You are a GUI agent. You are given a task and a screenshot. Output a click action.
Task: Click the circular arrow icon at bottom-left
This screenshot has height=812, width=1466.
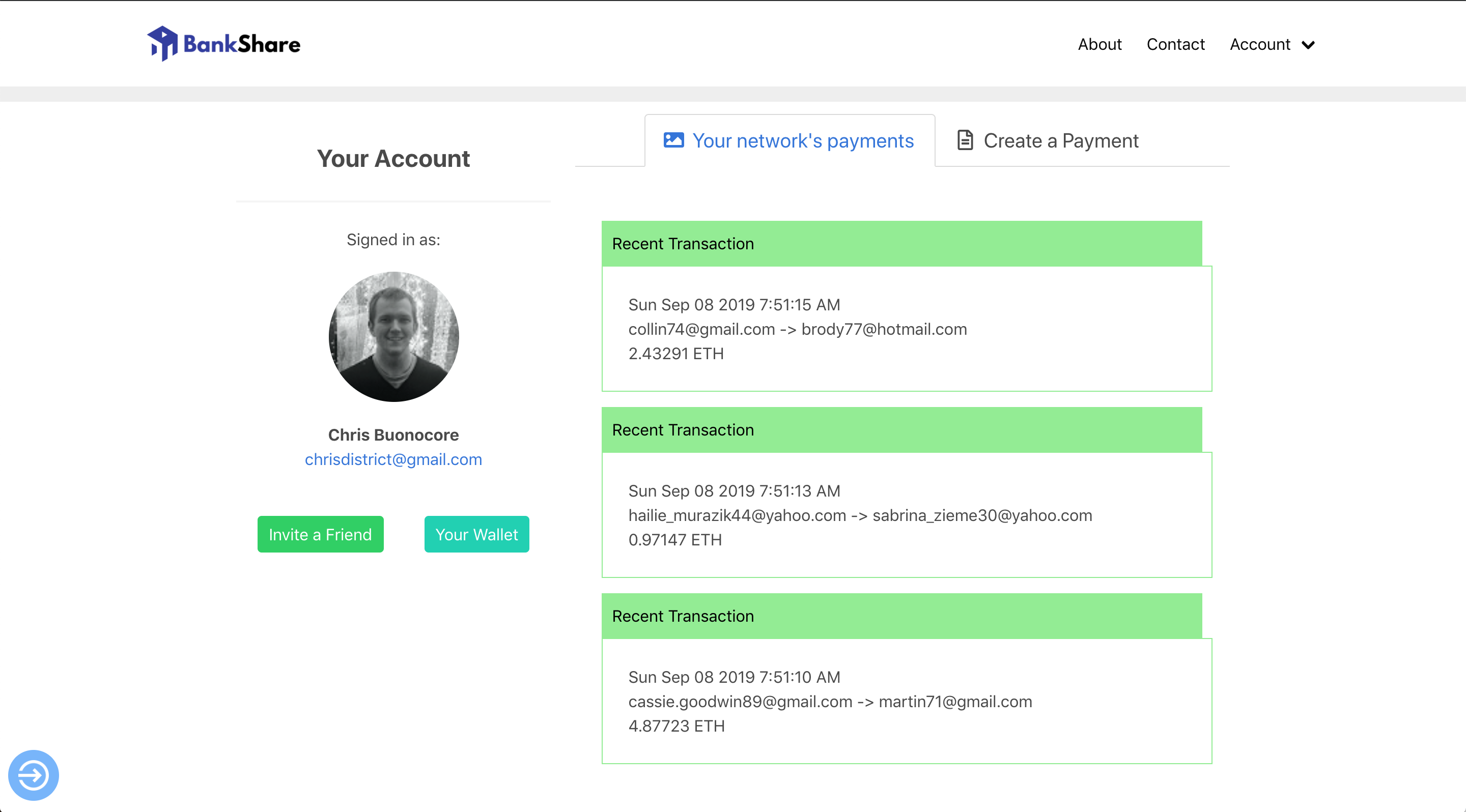(33, 774)
